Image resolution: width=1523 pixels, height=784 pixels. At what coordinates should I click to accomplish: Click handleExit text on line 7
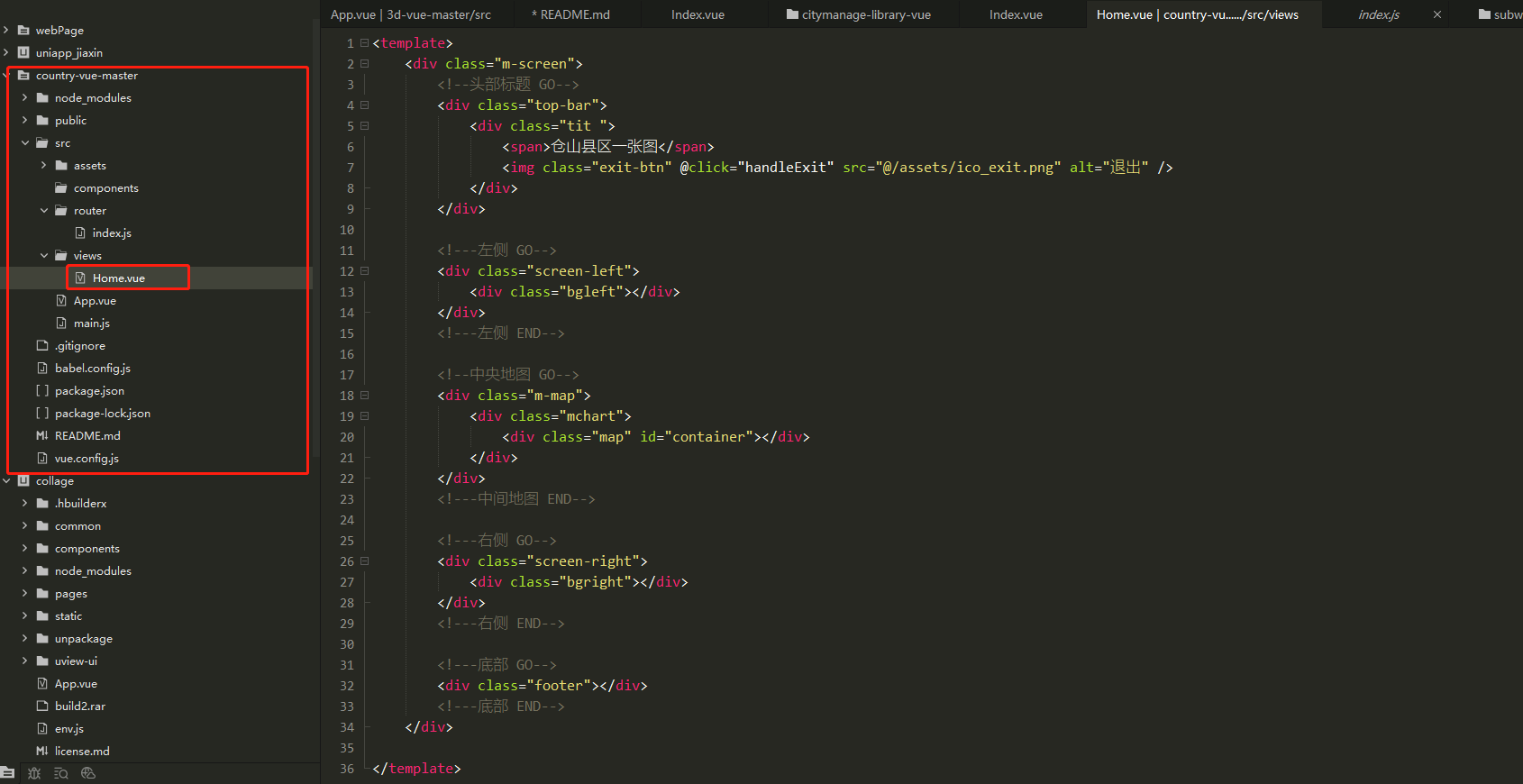[x=786, y=168]
